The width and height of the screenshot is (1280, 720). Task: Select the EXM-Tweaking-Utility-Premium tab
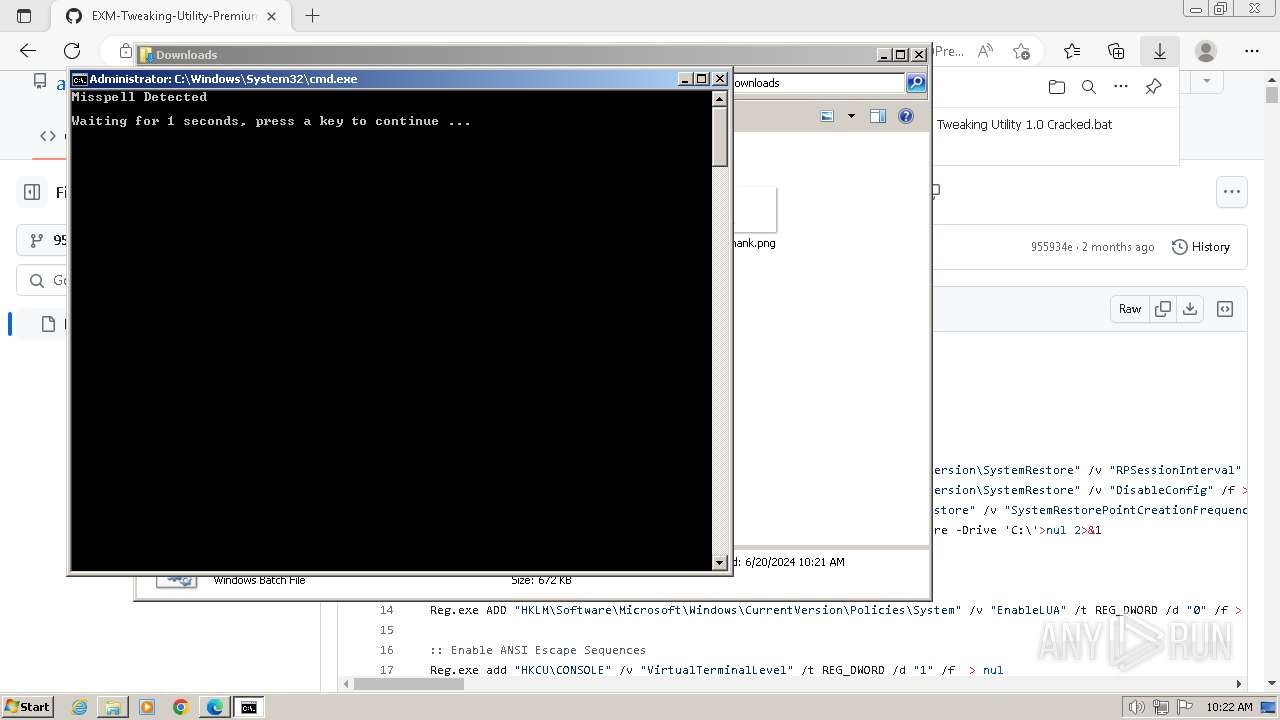pyautogui.click(x=170, y=16)
